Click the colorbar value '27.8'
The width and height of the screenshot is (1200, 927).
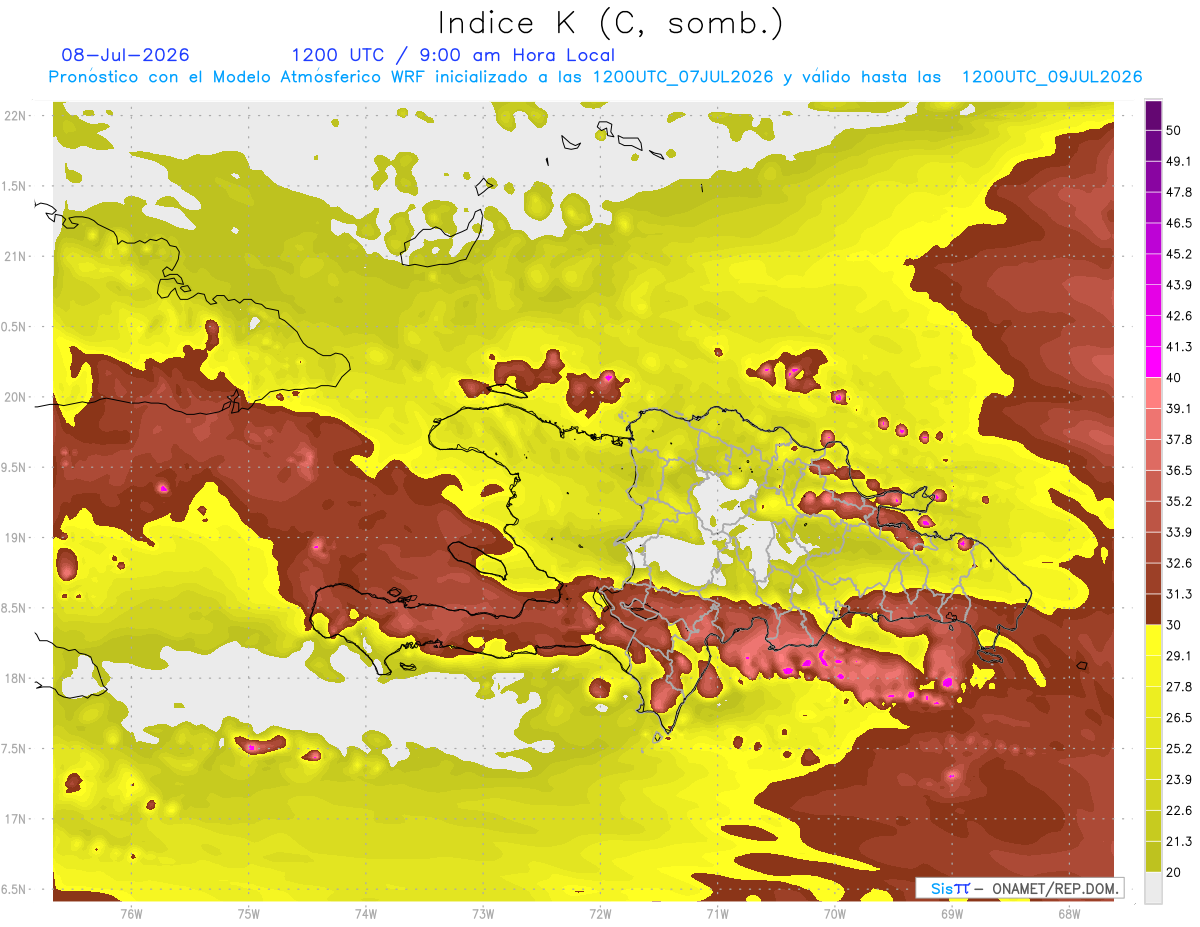(x=1179, y=687)
